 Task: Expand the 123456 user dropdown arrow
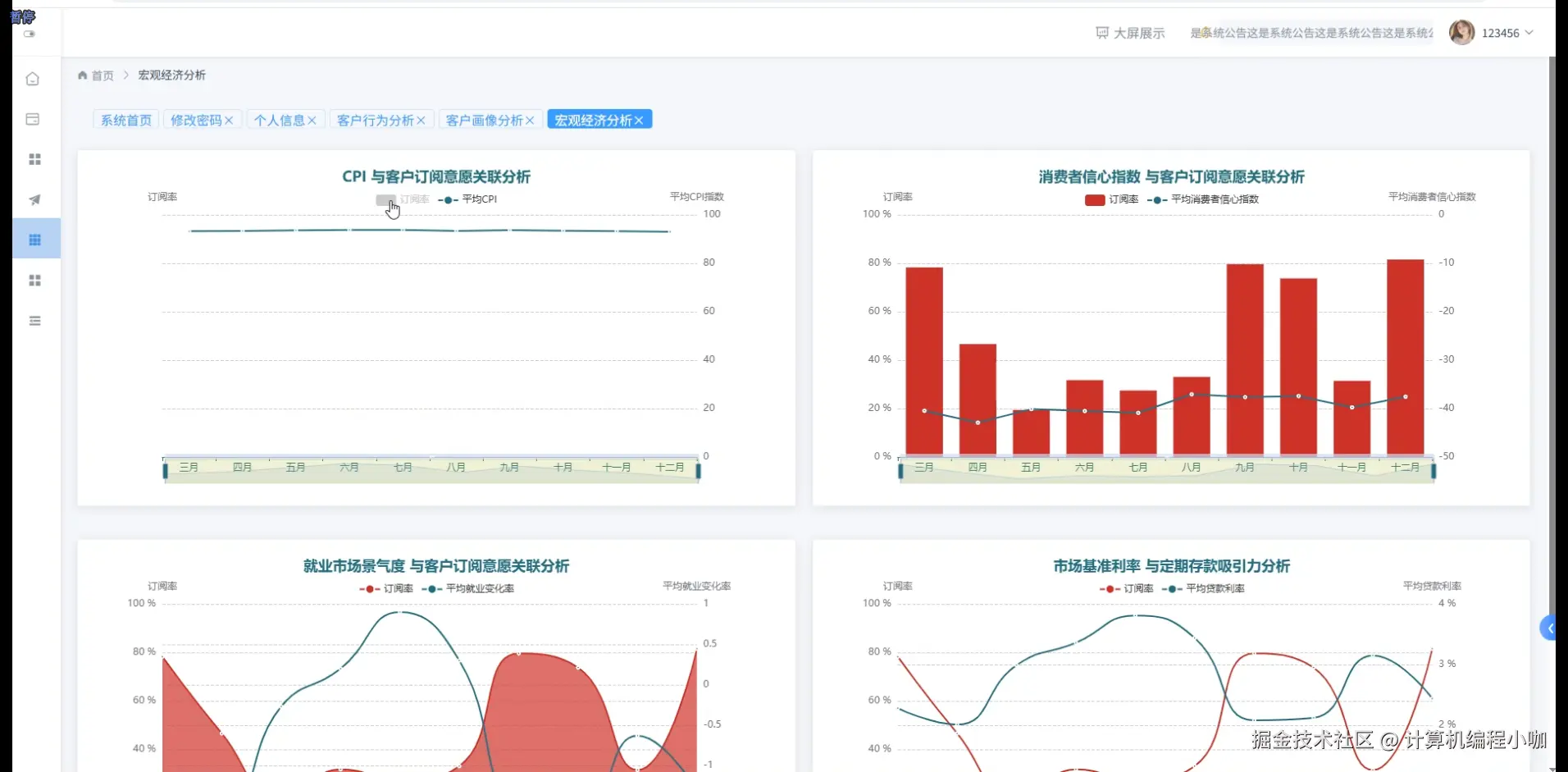(1529, 33)
